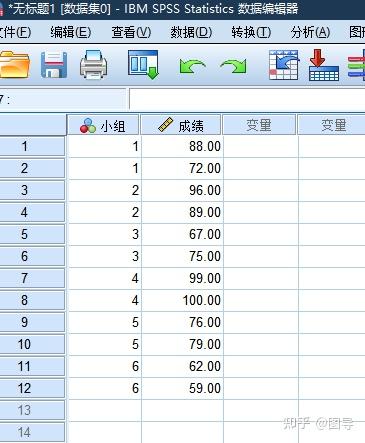The image size is (365, 443).
Task: Click the 成绩 cell showing 62.00
Action: (x=182, y=366)
